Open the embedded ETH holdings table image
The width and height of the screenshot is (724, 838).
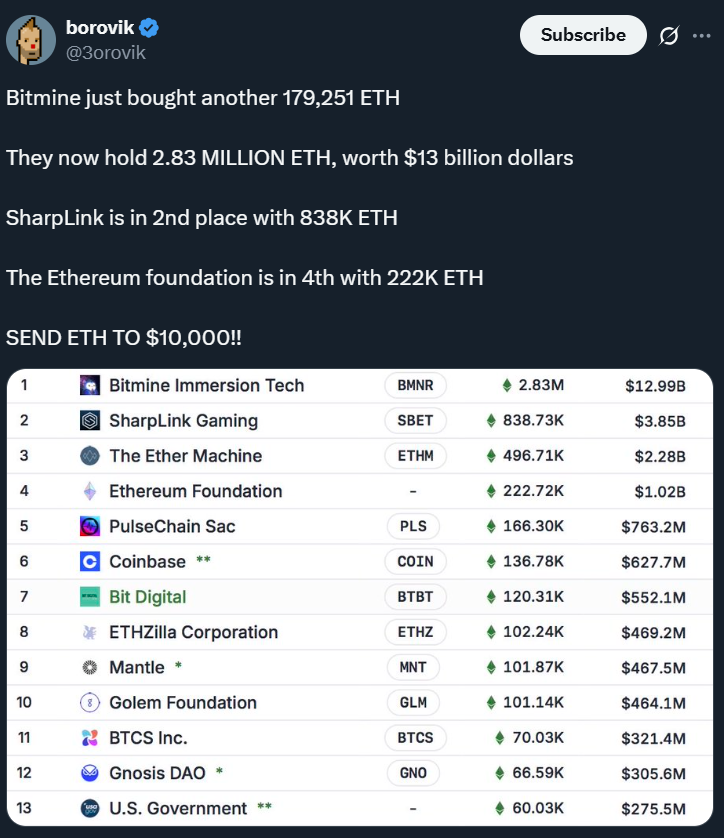(360, 600)
